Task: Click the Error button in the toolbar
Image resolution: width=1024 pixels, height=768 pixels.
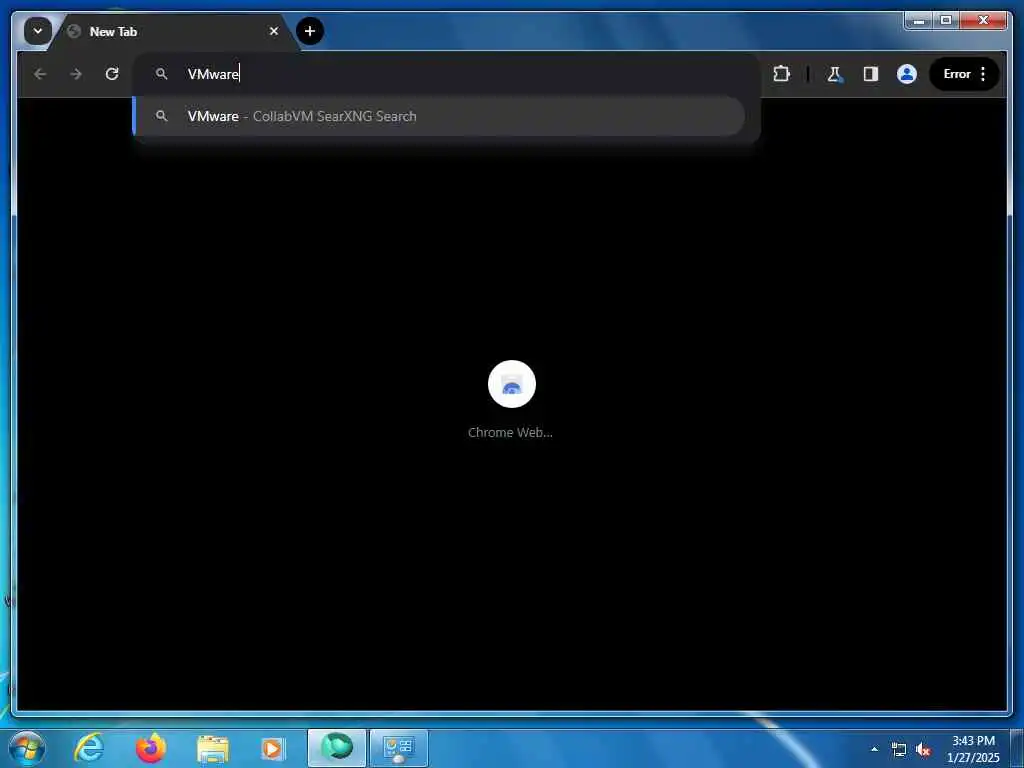Action: click(957, 74)
